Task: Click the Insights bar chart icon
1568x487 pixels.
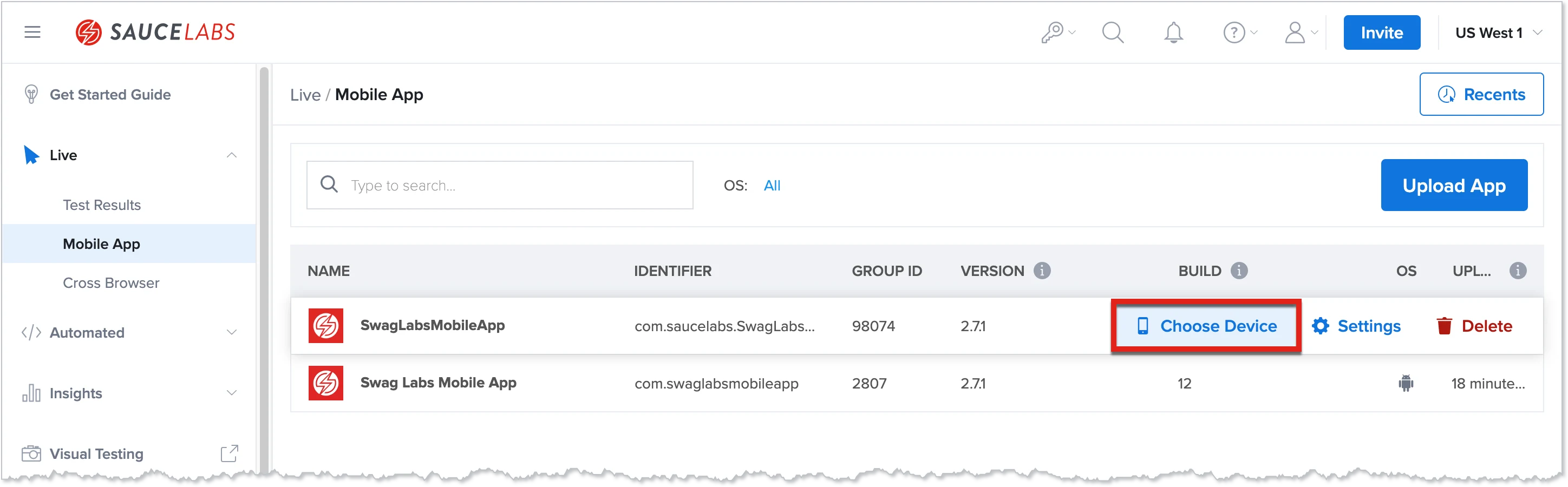Action: [x=31, y=393]
